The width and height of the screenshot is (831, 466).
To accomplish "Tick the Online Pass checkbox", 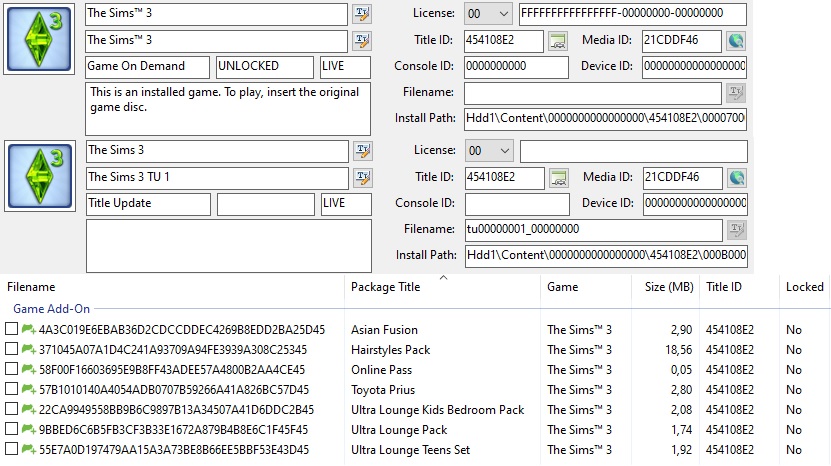I will click(12, 369).
